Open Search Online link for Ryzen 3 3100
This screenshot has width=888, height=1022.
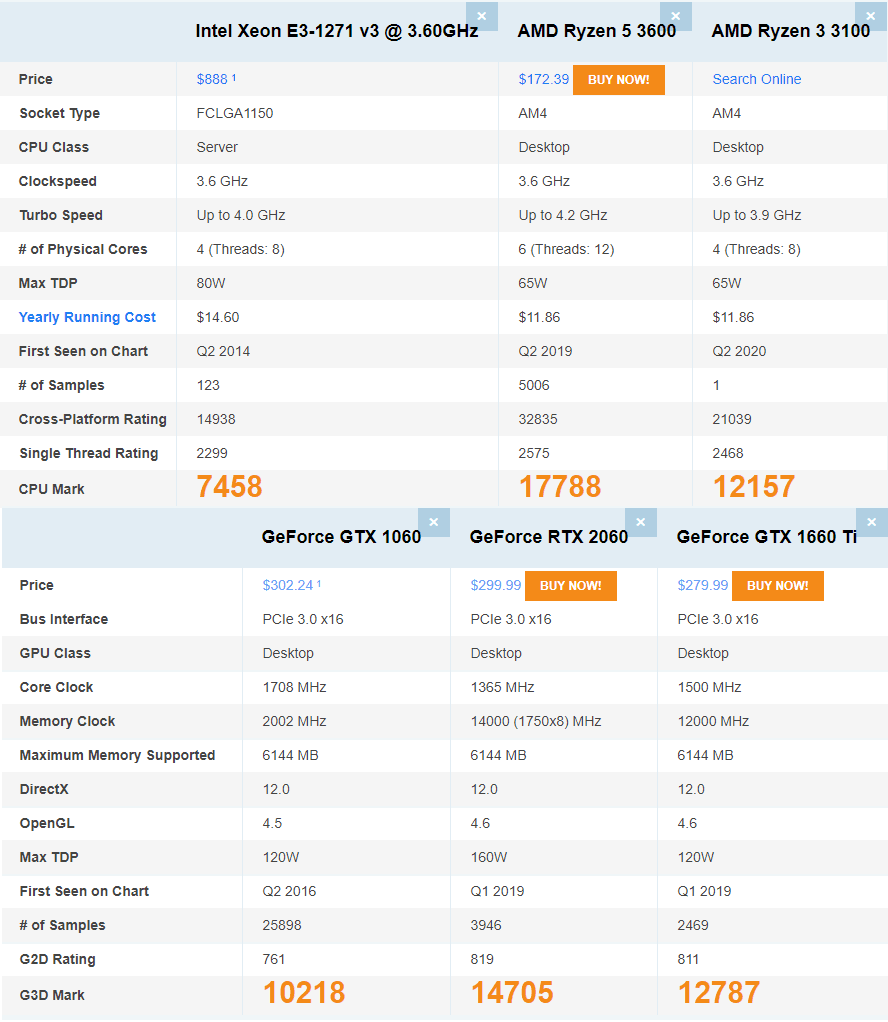757,79
